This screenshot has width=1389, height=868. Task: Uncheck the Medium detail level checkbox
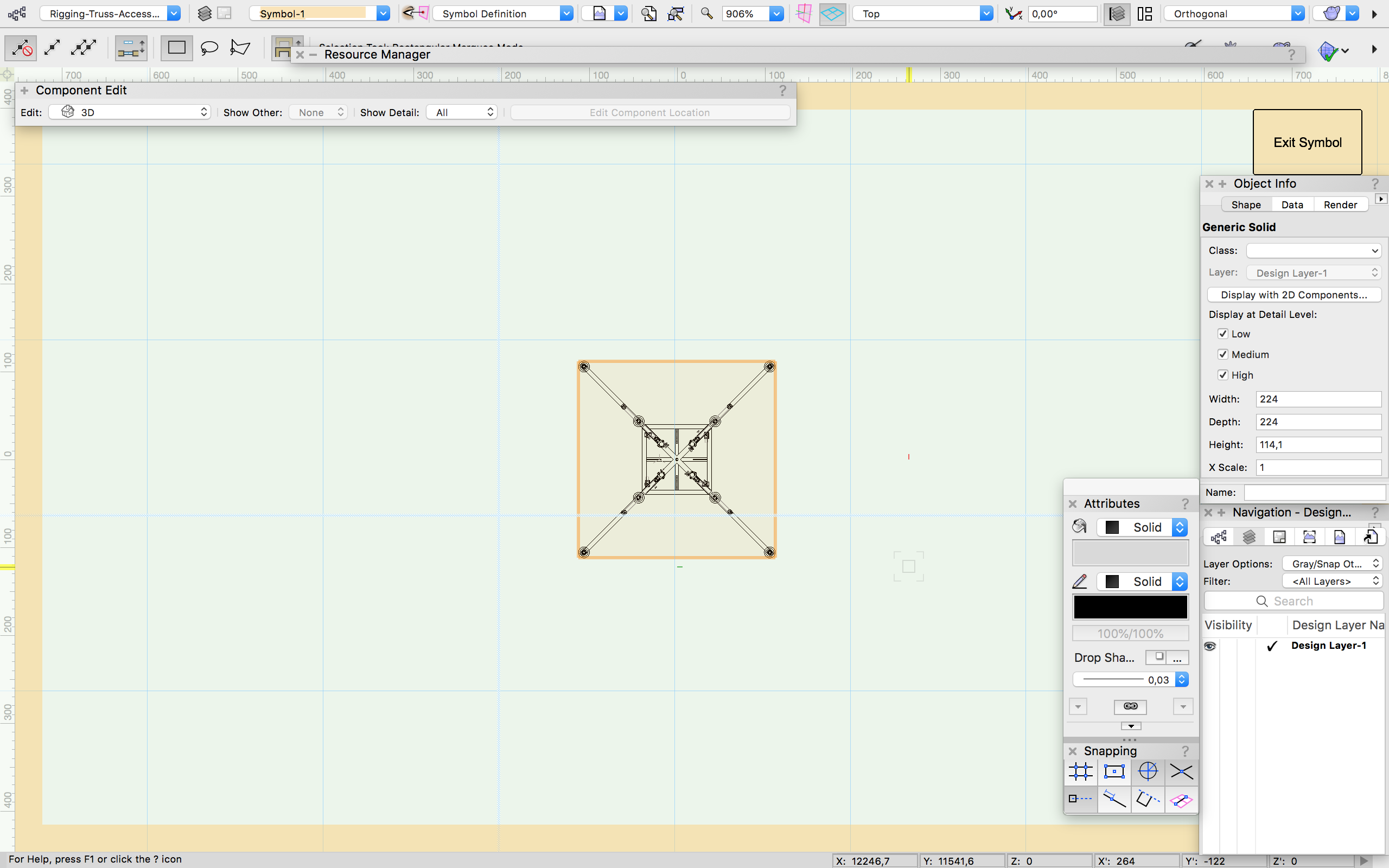coord(1223,355)
